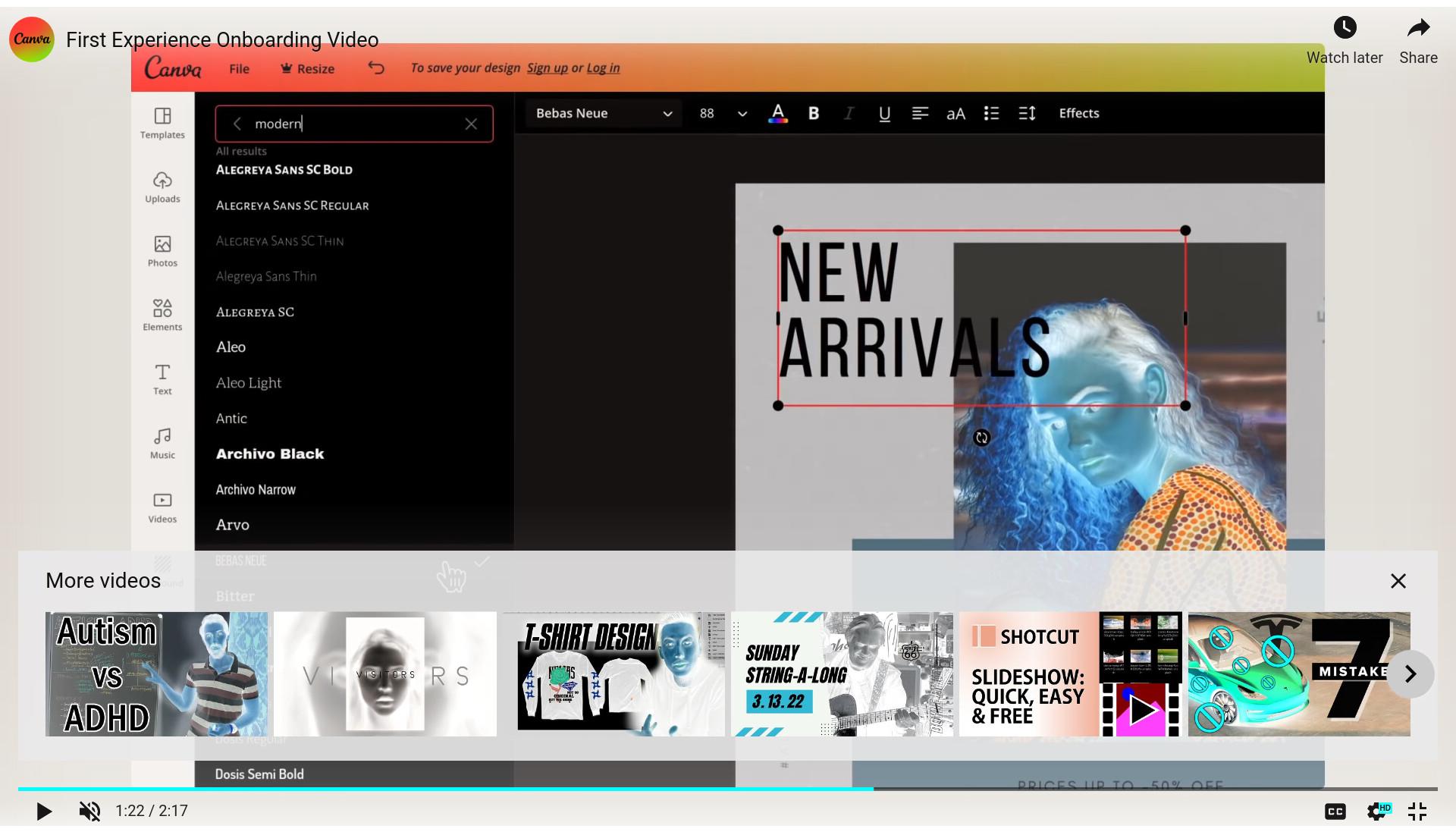
Task: Click Watch later clock icon
Action: (x=1345, y=28)
